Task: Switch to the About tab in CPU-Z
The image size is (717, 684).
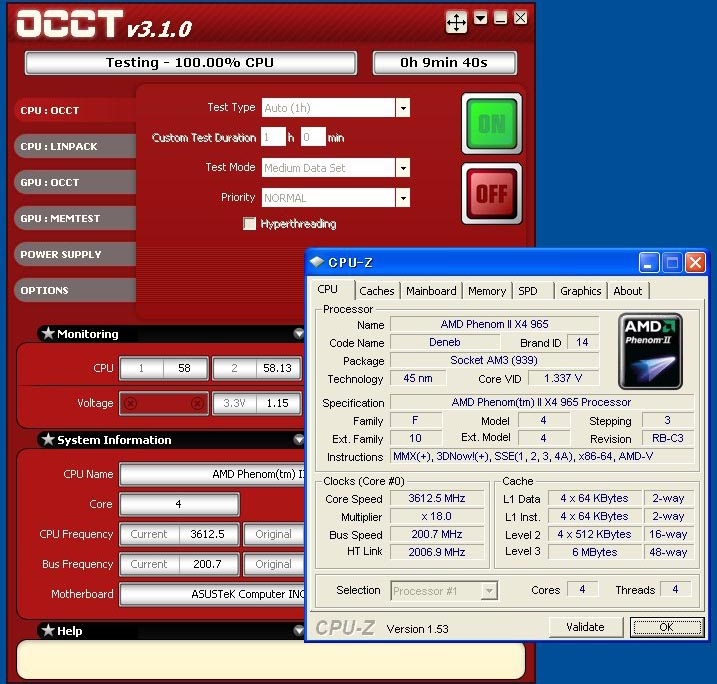Action: pyautogui.click(x=628, y=291)
